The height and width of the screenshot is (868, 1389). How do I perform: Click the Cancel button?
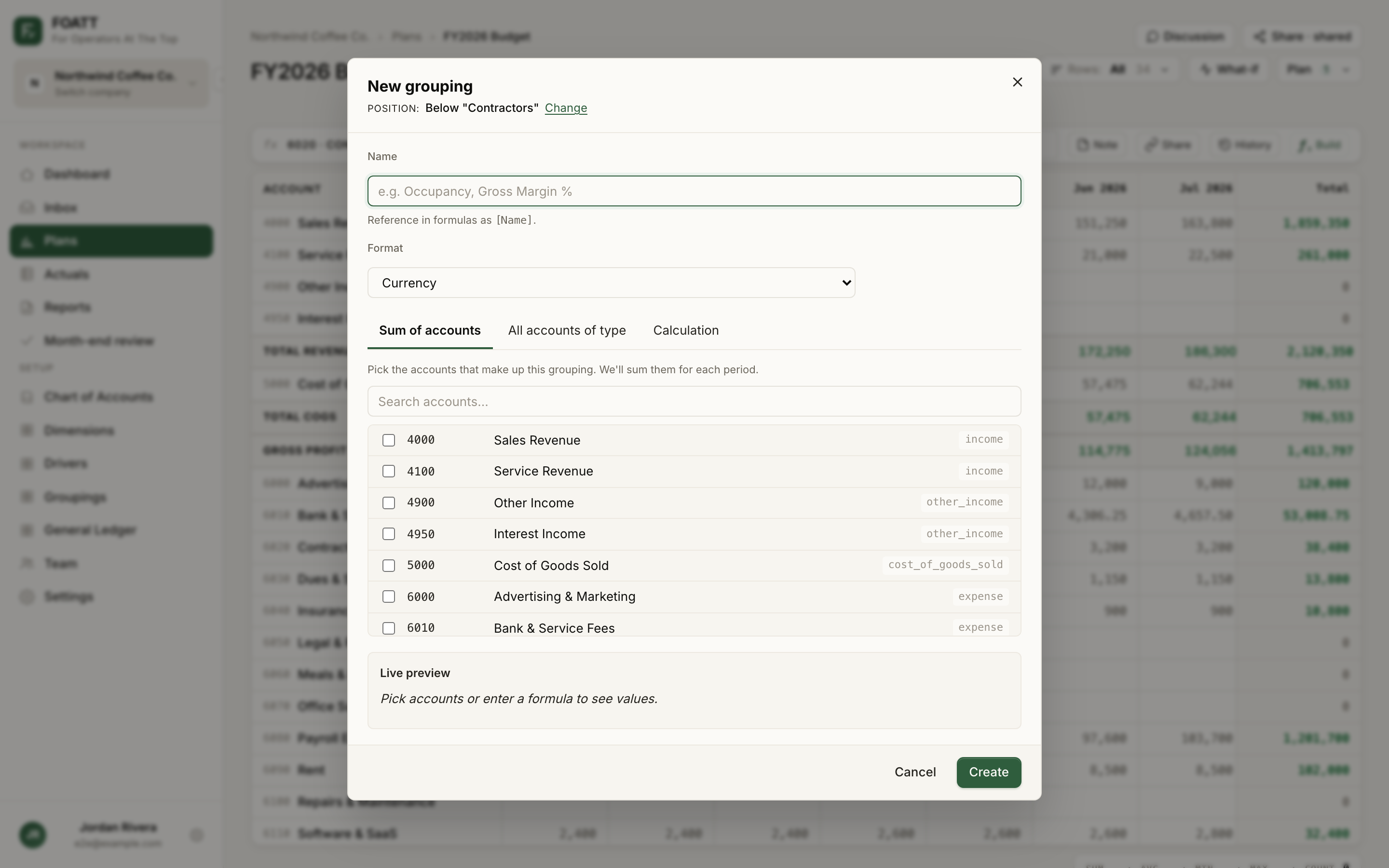click(x=915, y=772)
